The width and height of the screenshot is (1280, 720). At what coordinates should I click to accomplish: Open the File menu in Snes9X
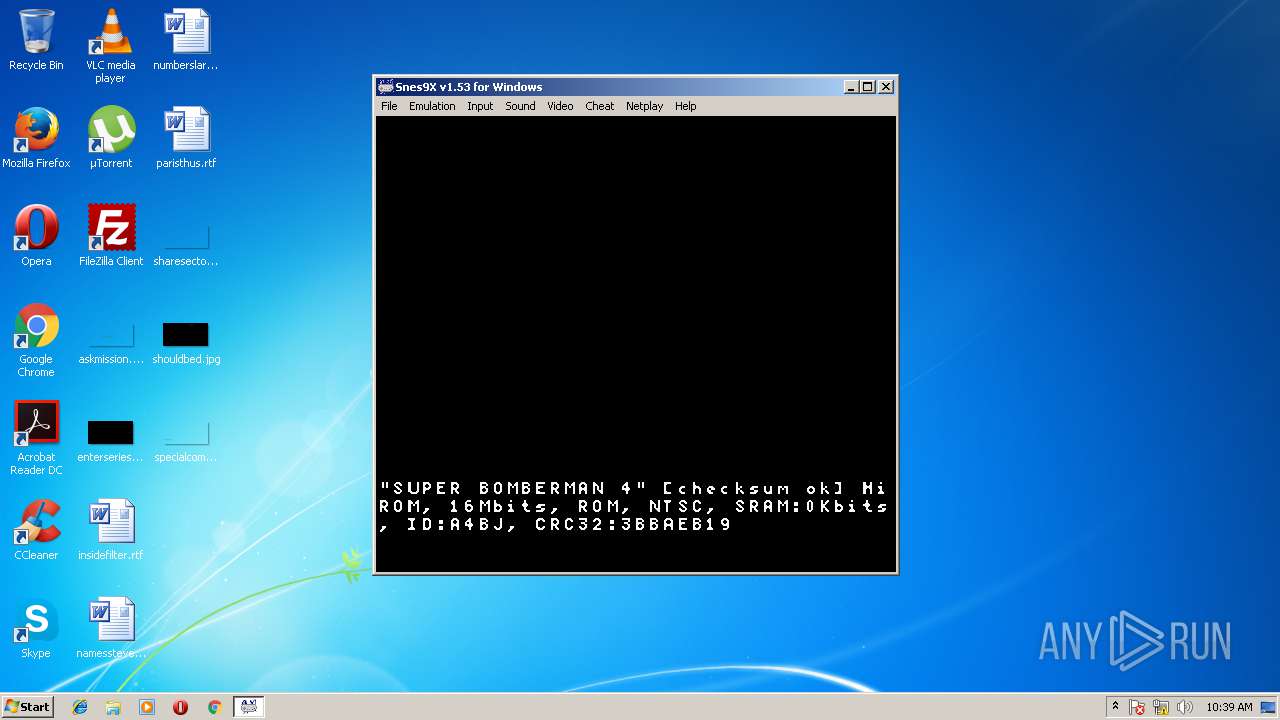(x=389, y=106)
